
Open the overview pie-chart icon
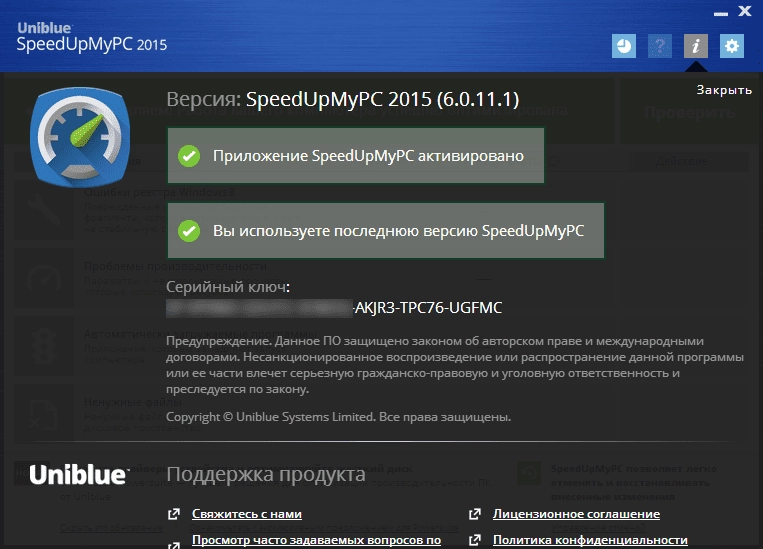[623, 46]
